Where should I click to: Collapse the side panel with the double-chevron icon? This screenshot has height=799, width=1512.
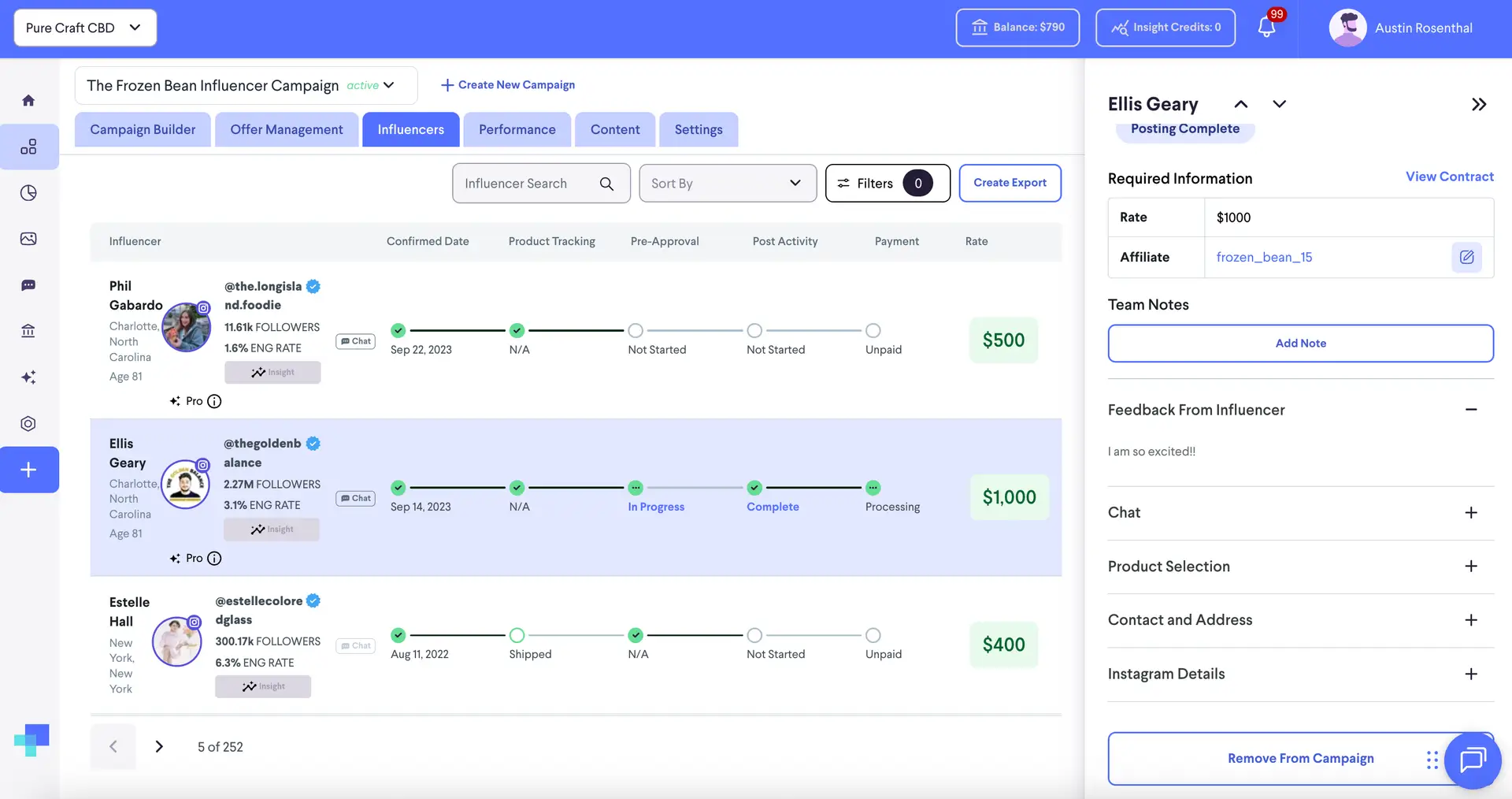click(1478, 104)
